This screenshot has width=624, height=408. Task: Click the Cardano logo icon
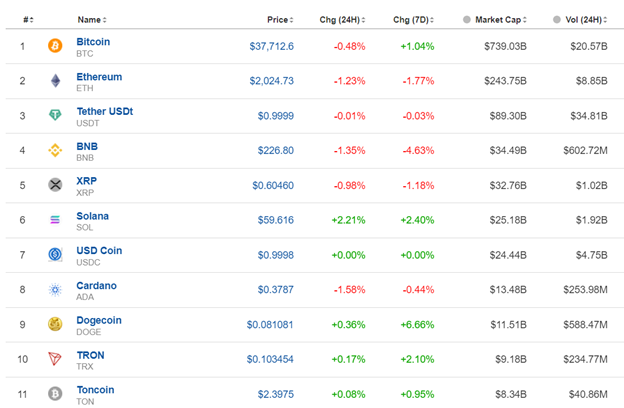pyautogui.click(x=55, y=289)
